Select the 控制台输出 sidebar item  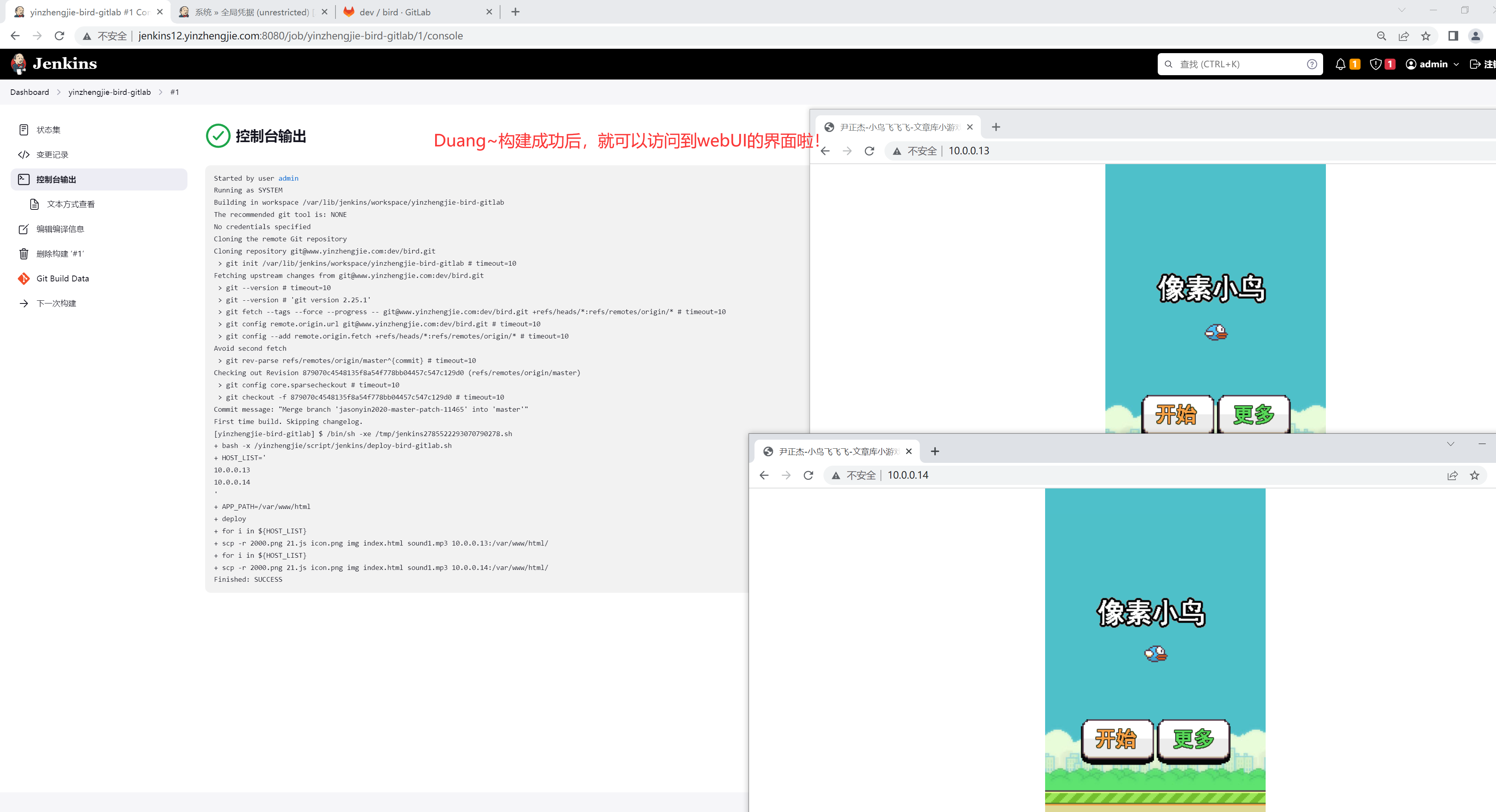coord(56,179)
